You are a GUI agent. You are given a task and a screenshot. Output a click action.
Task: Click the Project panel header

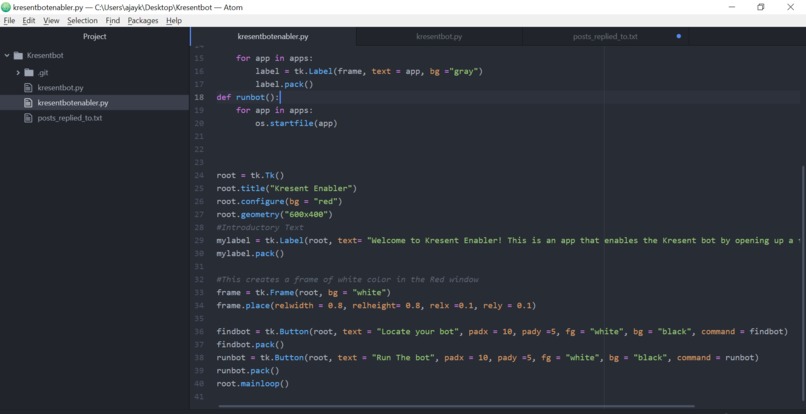(x=95, y=37)
